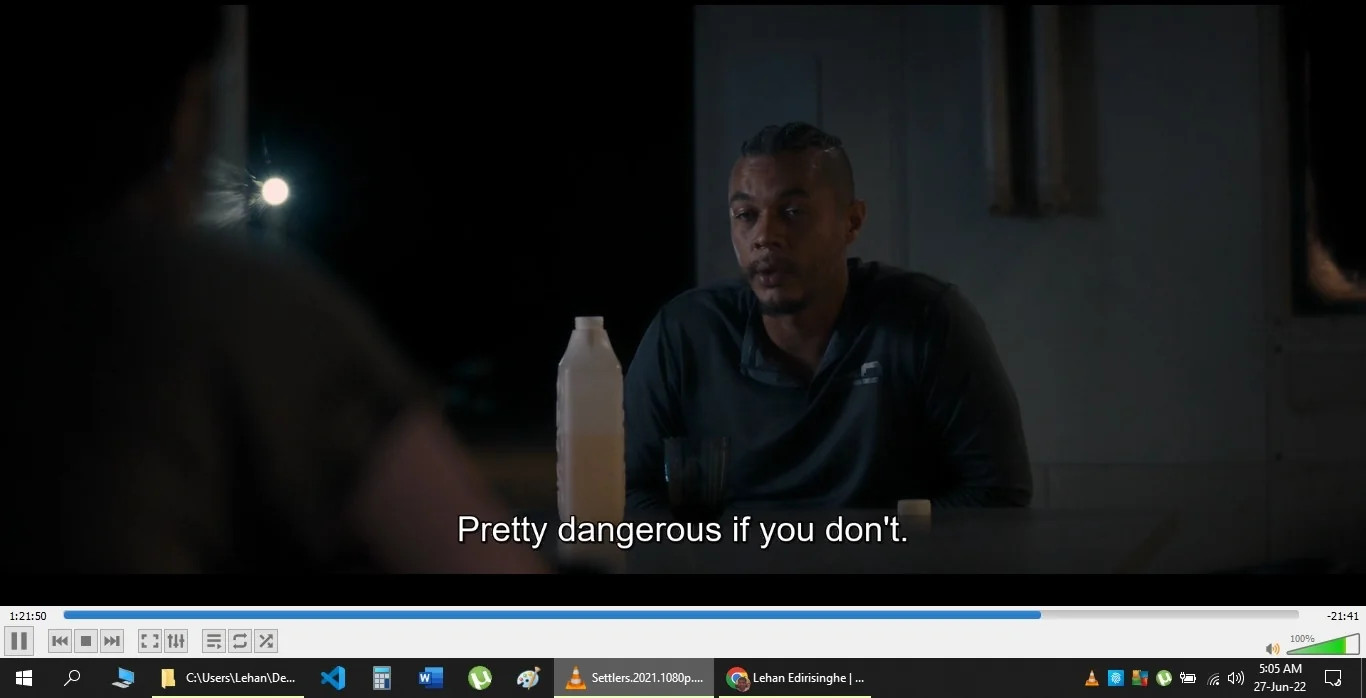Viewport: 1366px width, 698px height.
Task: Adjust the VLC volume slider at 100%
Action: [x=1322, y=645]
